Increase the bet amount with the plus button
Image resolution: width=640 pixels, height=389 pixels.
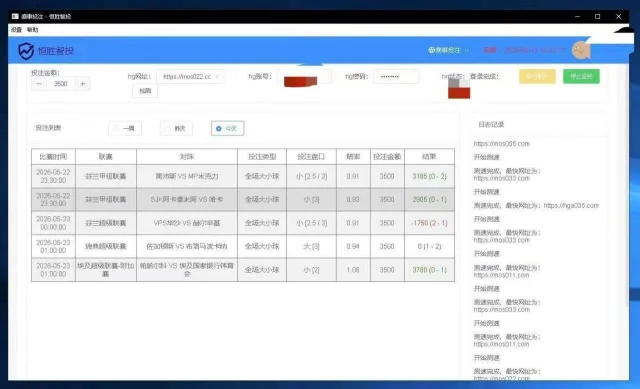82,84
